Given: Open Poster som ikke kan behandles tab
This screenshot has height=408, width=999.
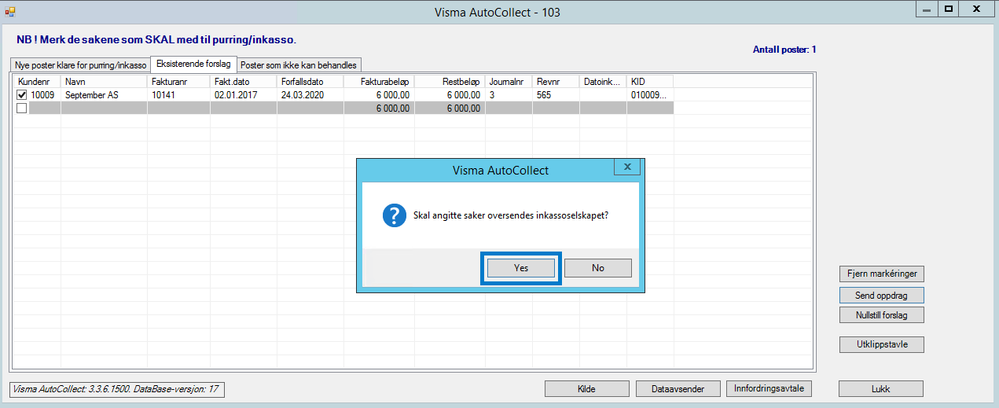Looking at the screenshot, I should 299,65.
